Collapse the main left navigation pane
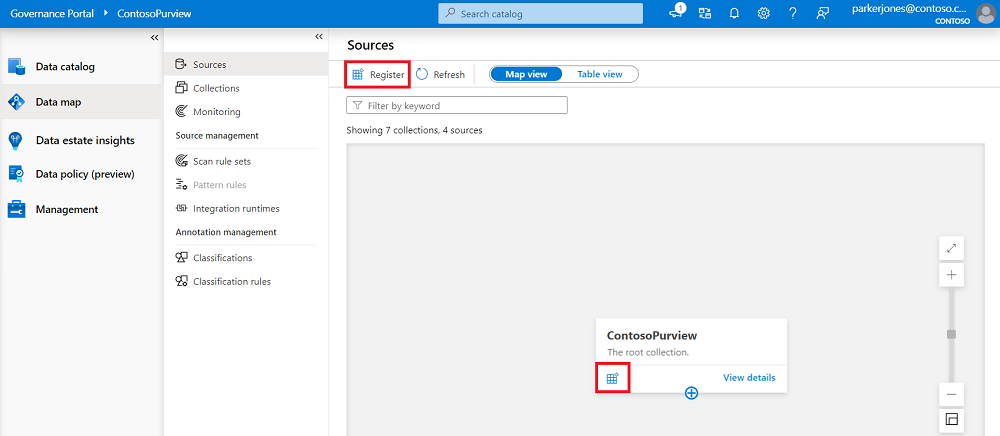The width and height of the screenshot is (1000, 436). (x=155, y=37)
